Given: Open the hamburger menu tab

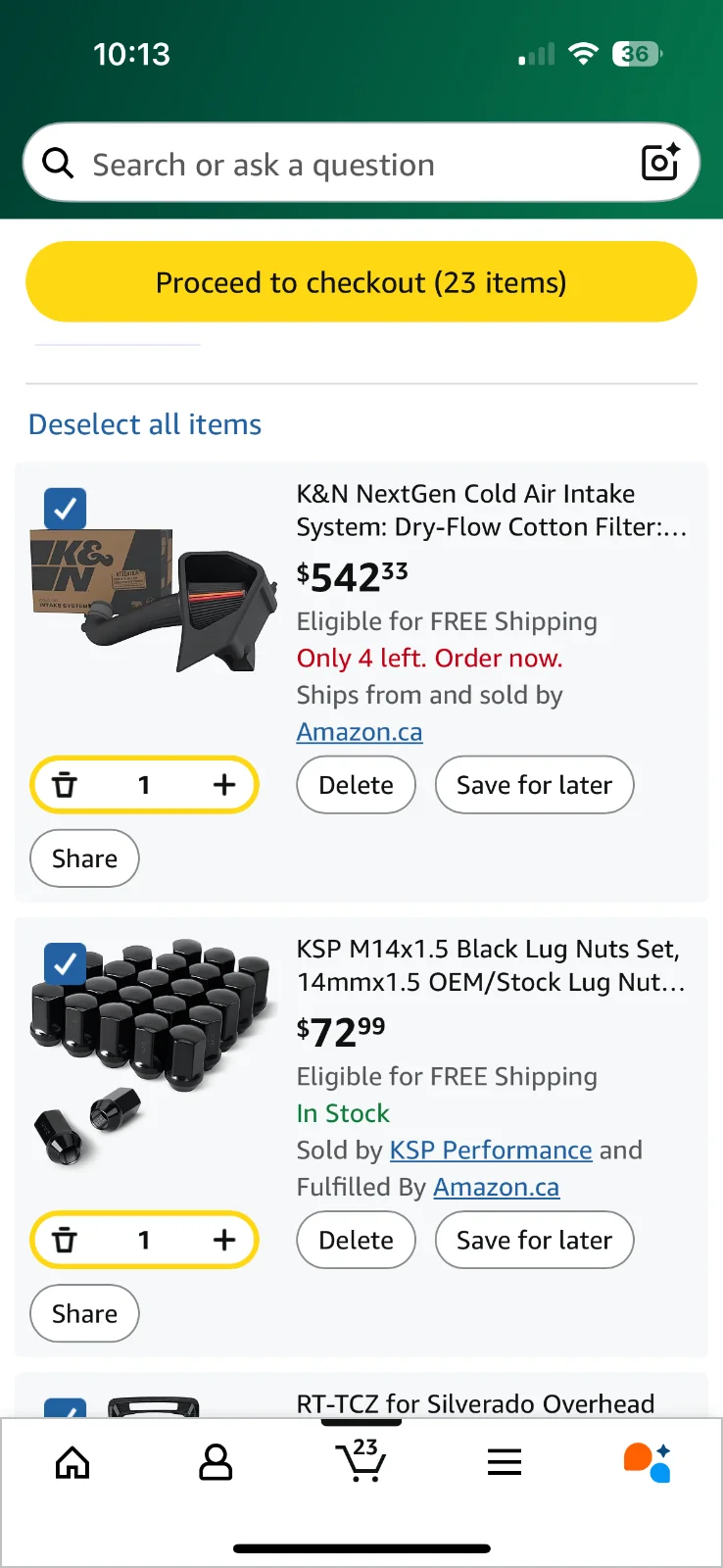Looking at the screenshot, I should coord(505,1463).
